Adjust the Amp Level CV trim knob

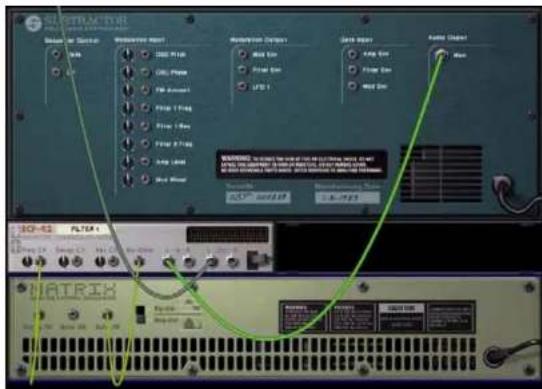[x=128, y=161]
